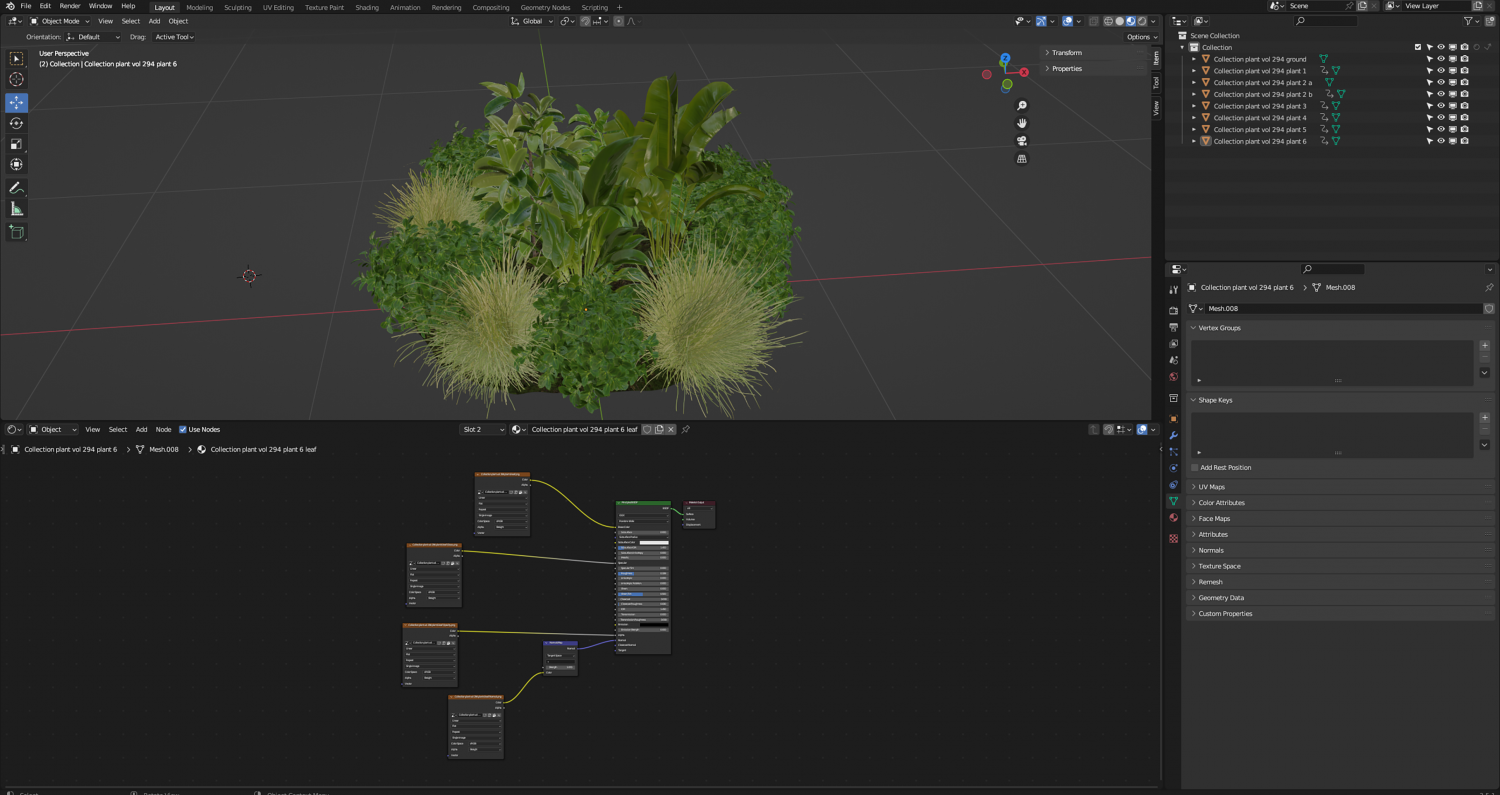Toggle selectability arrow for plant 4
The image size is (1500, 795).
coord(1429,118)
